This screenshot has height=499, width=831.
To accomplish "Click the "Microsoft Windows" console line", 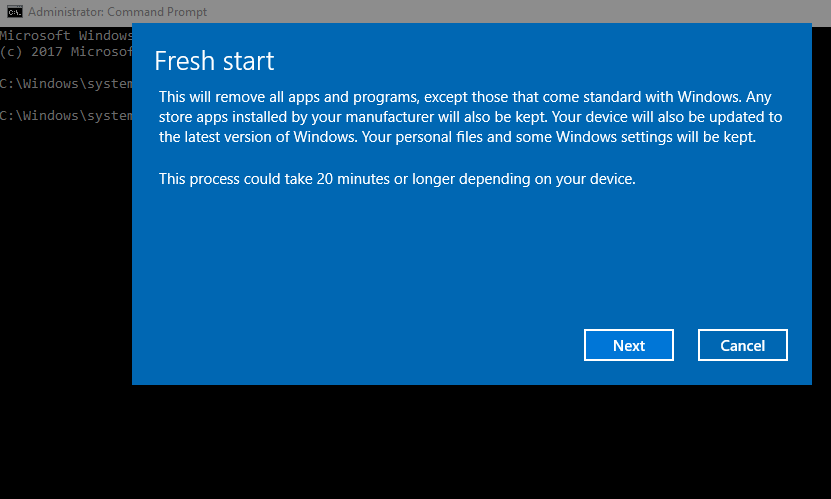I will coord(66,35).
